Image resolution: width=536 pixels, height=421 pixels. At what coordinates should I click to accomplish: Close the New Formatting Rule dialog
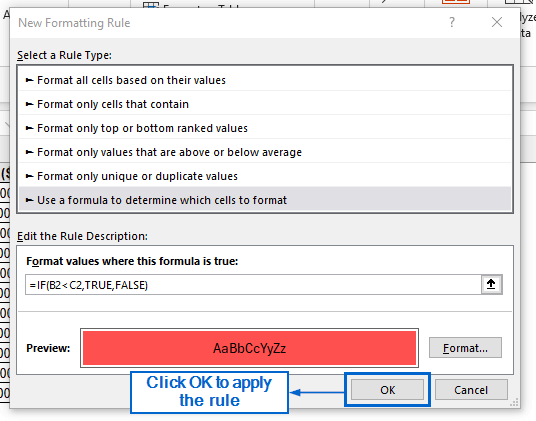coord(497,23)
